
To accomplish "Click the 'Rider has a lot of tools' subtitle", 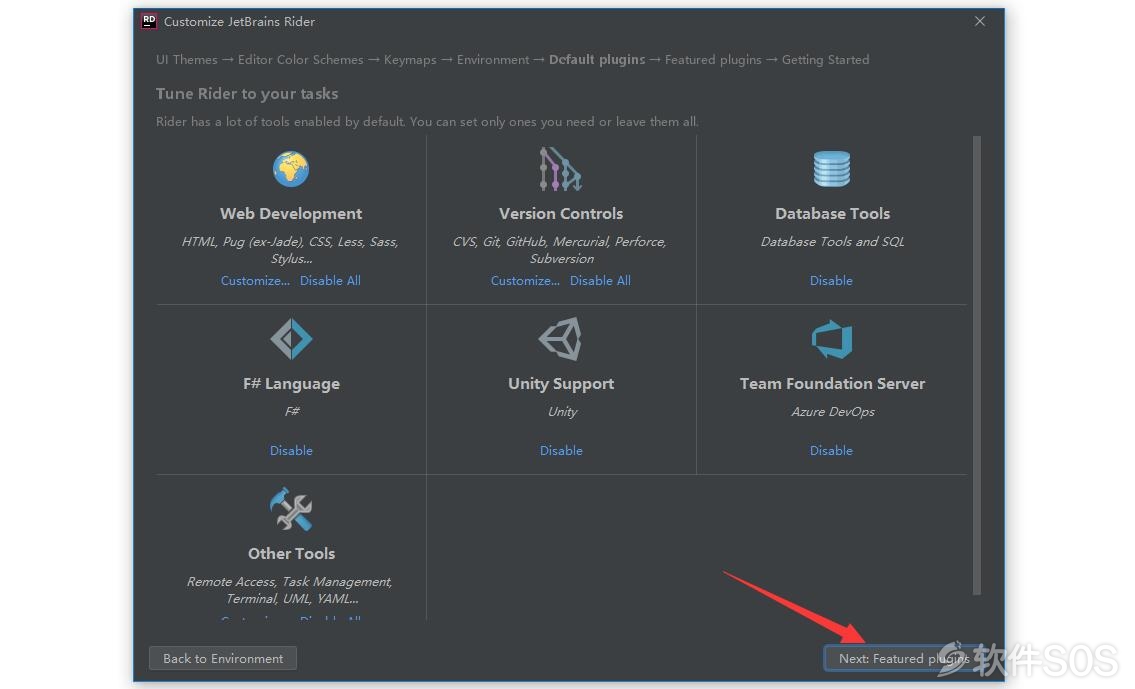I will (x=427, y=122).
